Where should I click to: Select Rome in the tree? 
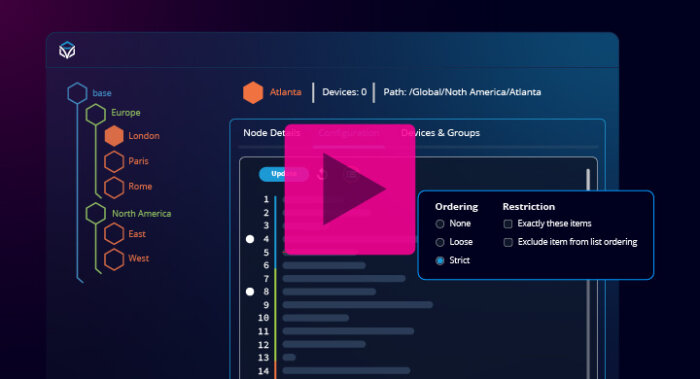[140, 187]
